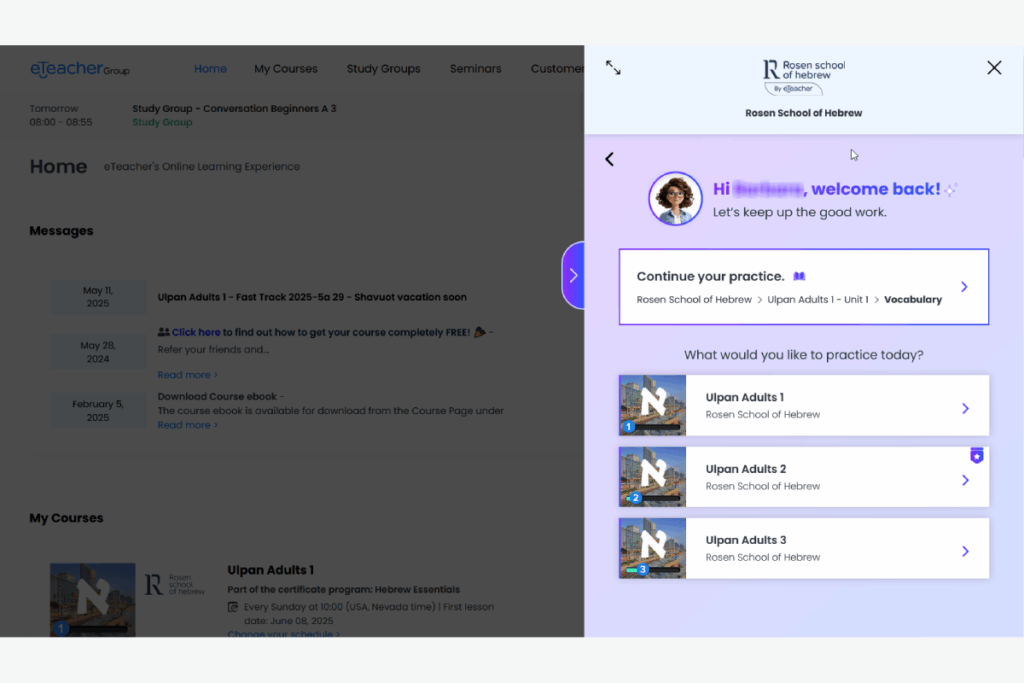Open the Study Groups menu item
1024x683 pixels.
pyautogui.click(x=383, y=69)
